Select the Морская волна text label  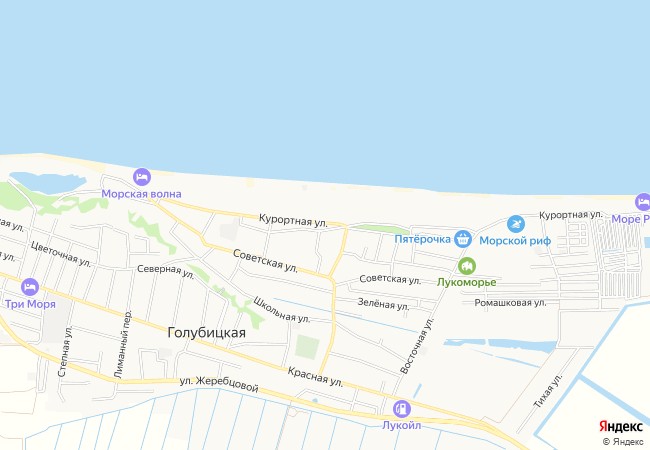tap(141, 194)
